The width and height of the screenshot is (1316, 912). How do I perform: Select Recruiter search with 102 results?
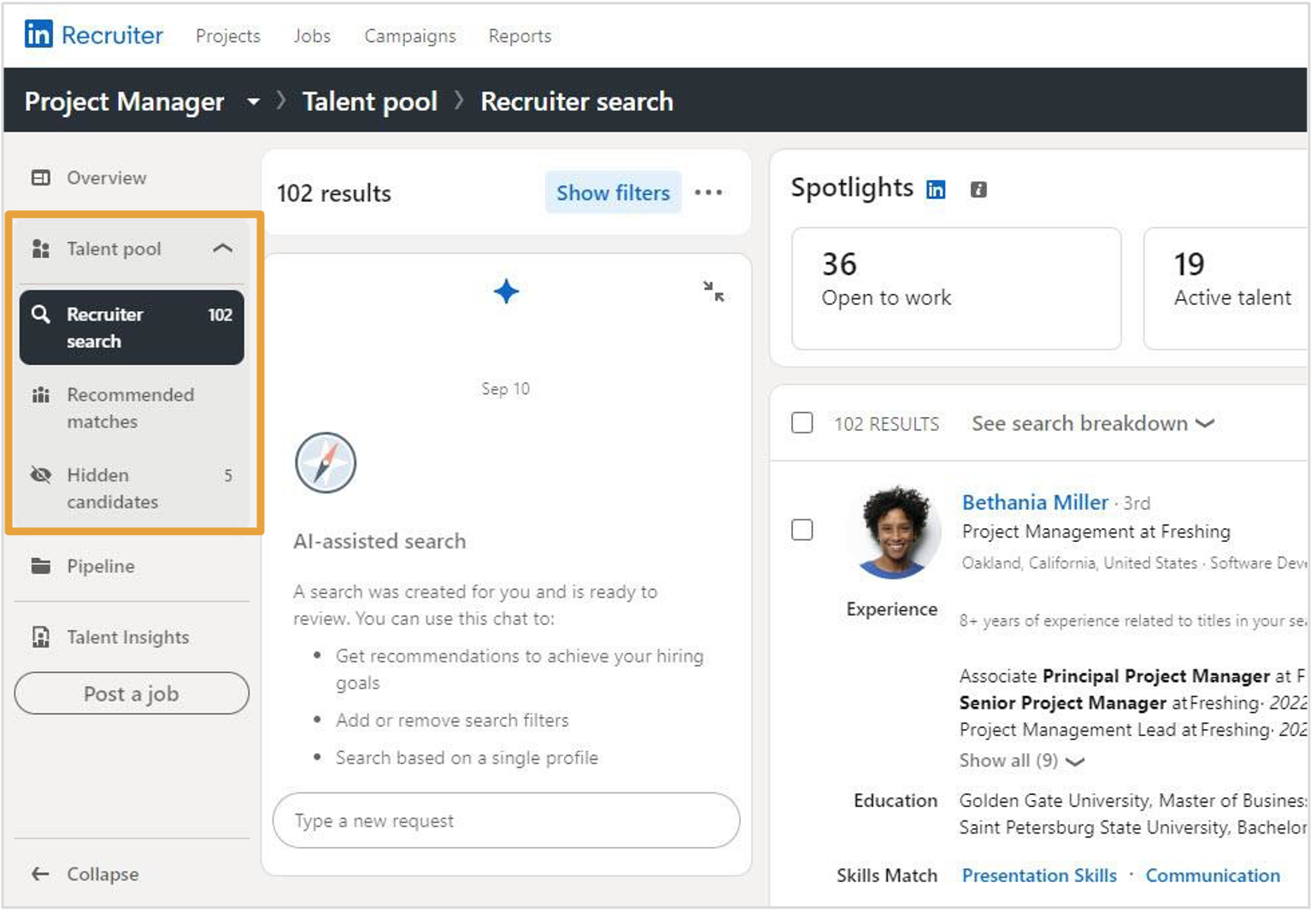pyautogui.click(x=132, y=327)
